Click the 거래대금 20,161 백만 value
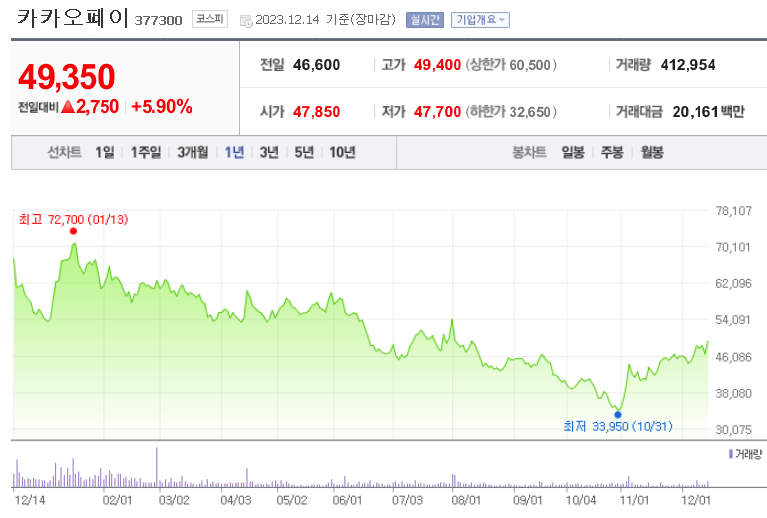Image resolution: width=767 pixels, height=518 pixels. pyautogui.click(x=708, y=112)
